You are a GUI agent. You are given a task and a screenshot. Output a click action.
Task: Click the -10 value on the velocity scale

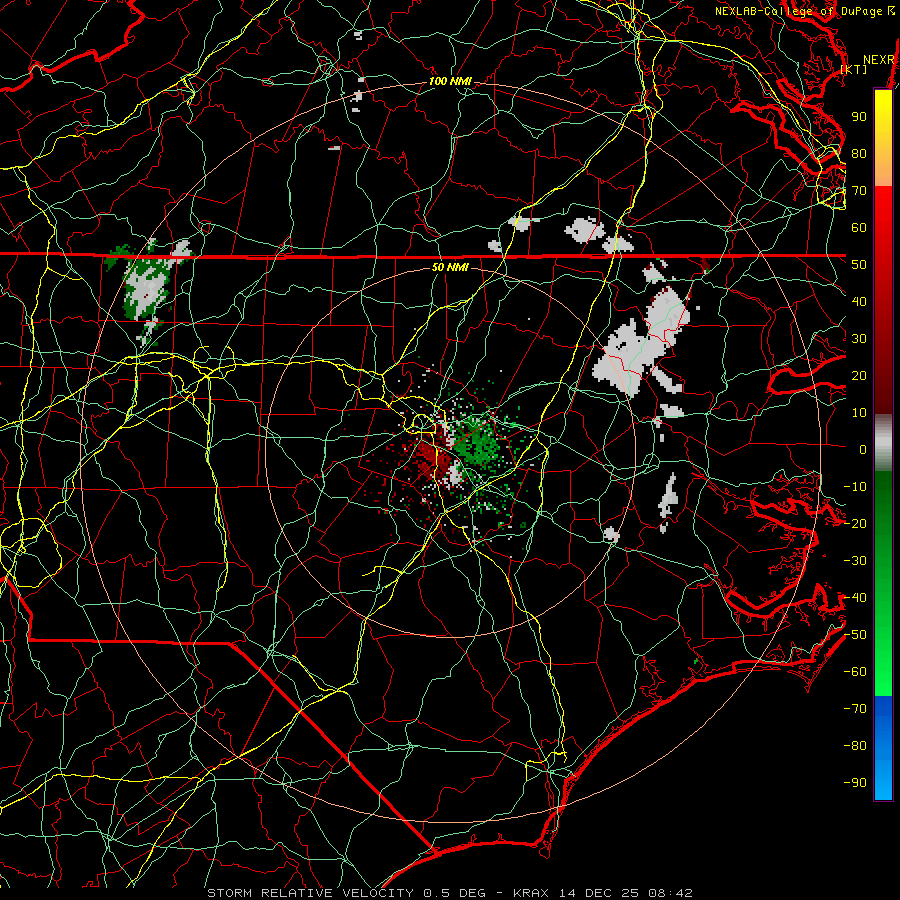coord(855,487)
